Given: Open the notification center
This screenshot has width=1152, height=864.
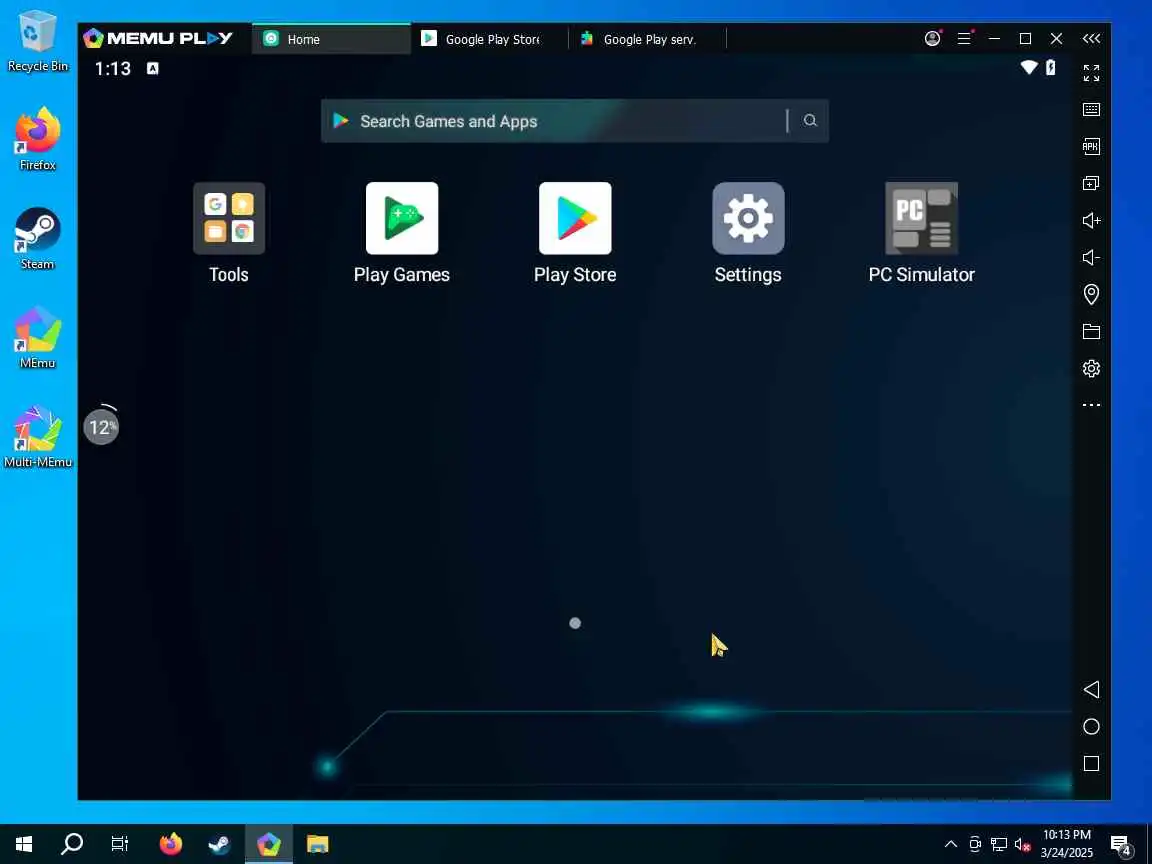Looking at the screenshot, I should point(1120,845).
